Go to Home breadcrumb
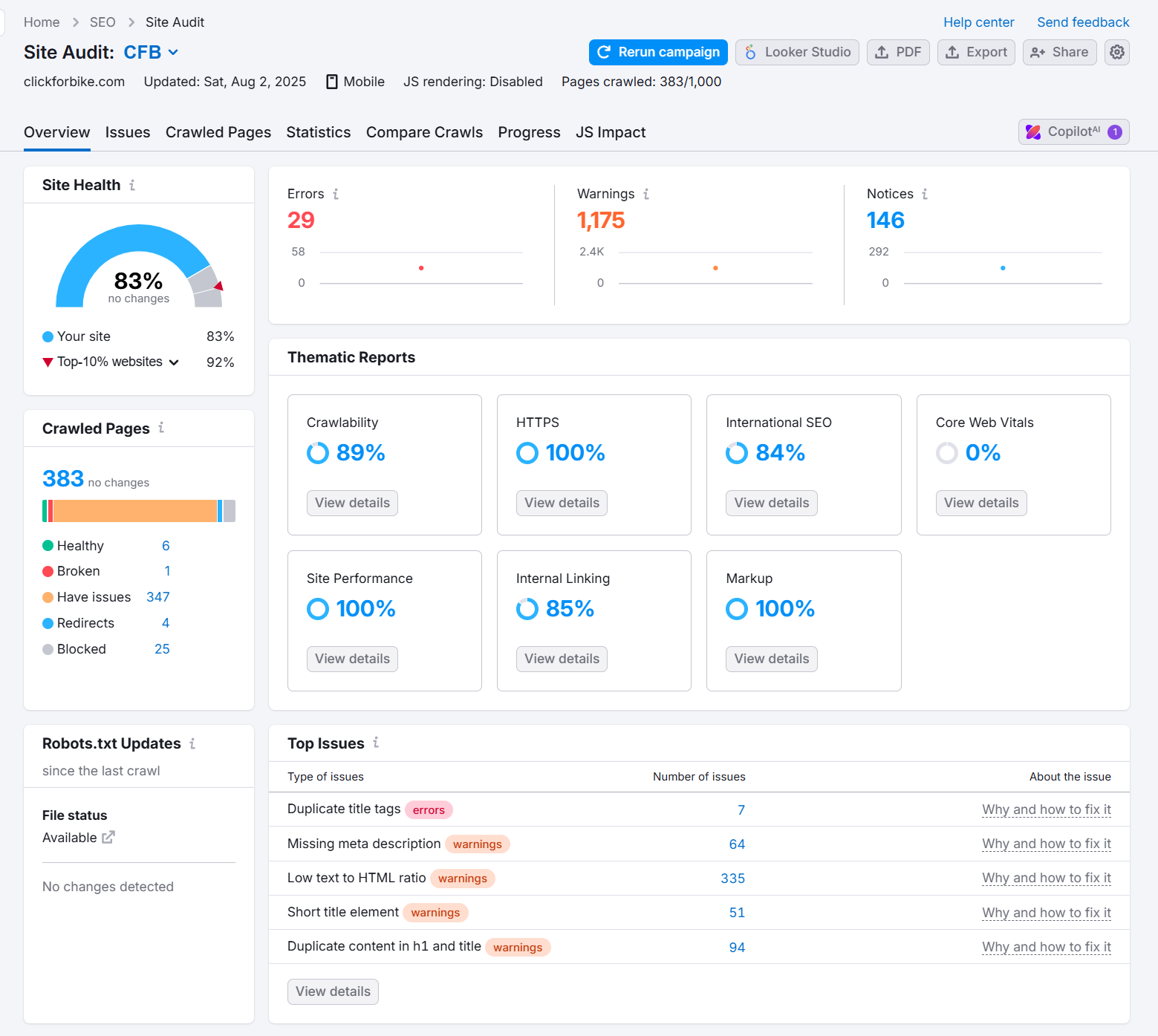This screenshot has height=1036, width=1158. (42, 22)
